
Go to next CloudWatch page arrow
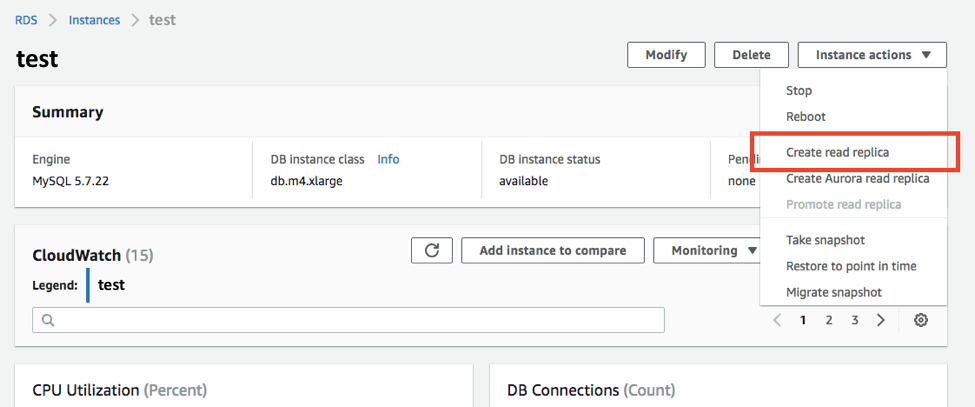[x=881, y=320]
